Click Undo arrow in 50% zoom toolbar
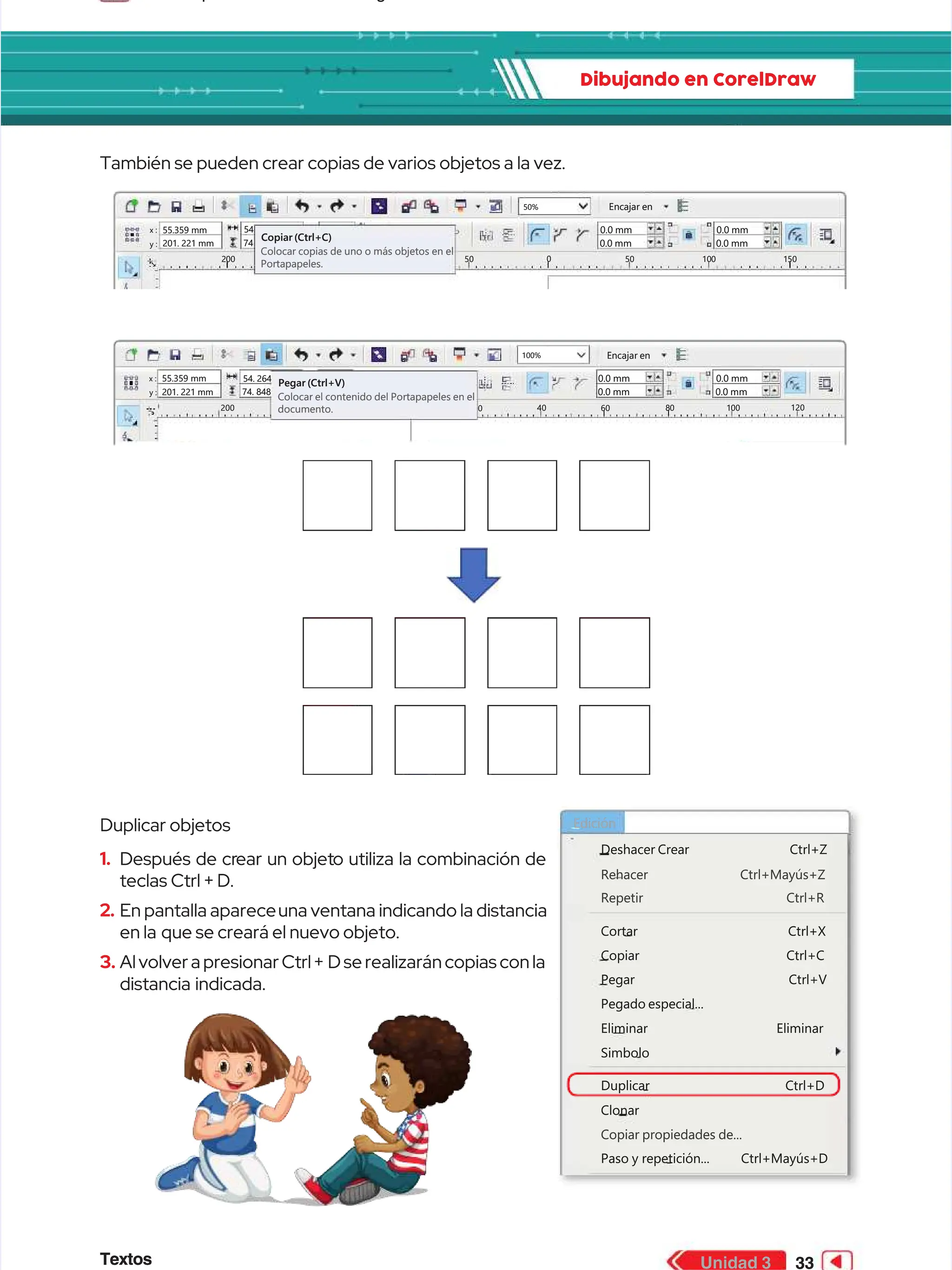Screen dimensions: 952x1270 (302, 206)
